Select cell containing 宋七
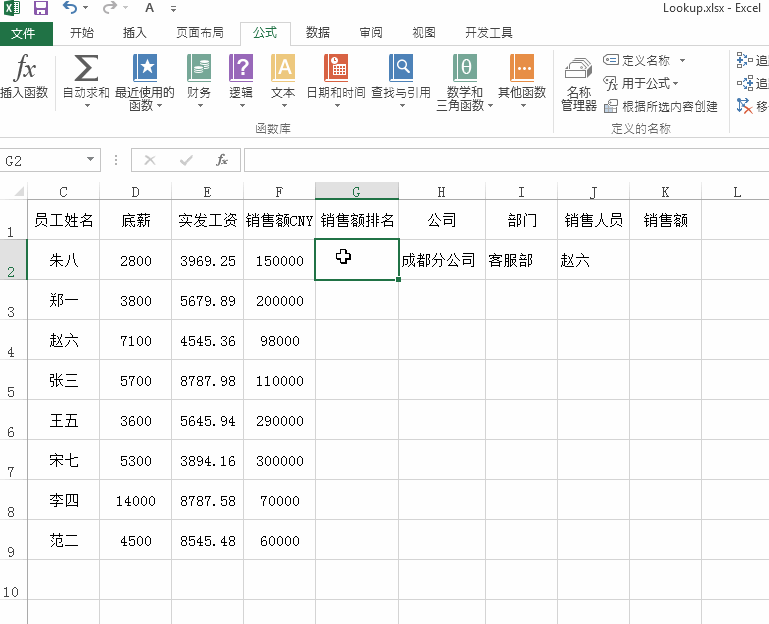Image resolution: width=769 pixels, height=624 pixels. pos(63,460)
